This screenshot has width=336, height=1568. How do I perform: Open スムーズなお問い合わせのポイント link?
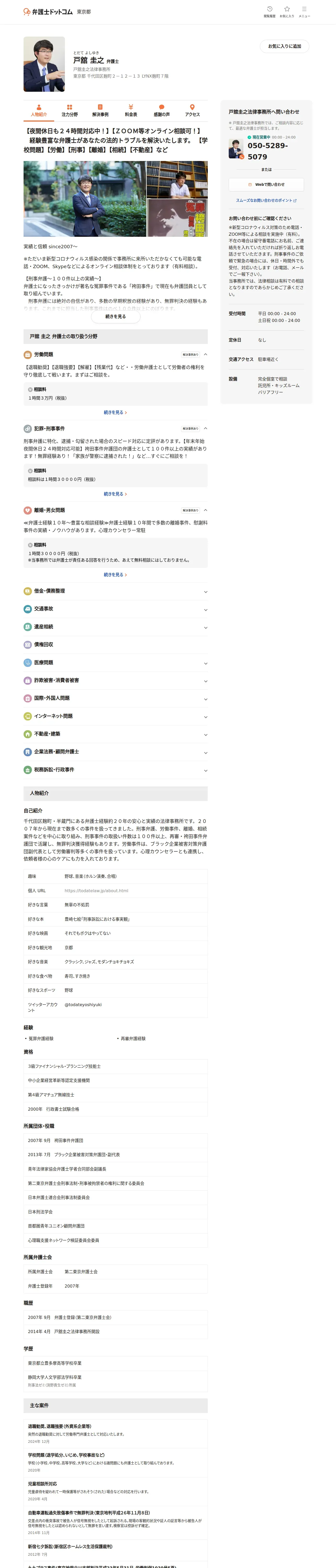pos(266,200)
